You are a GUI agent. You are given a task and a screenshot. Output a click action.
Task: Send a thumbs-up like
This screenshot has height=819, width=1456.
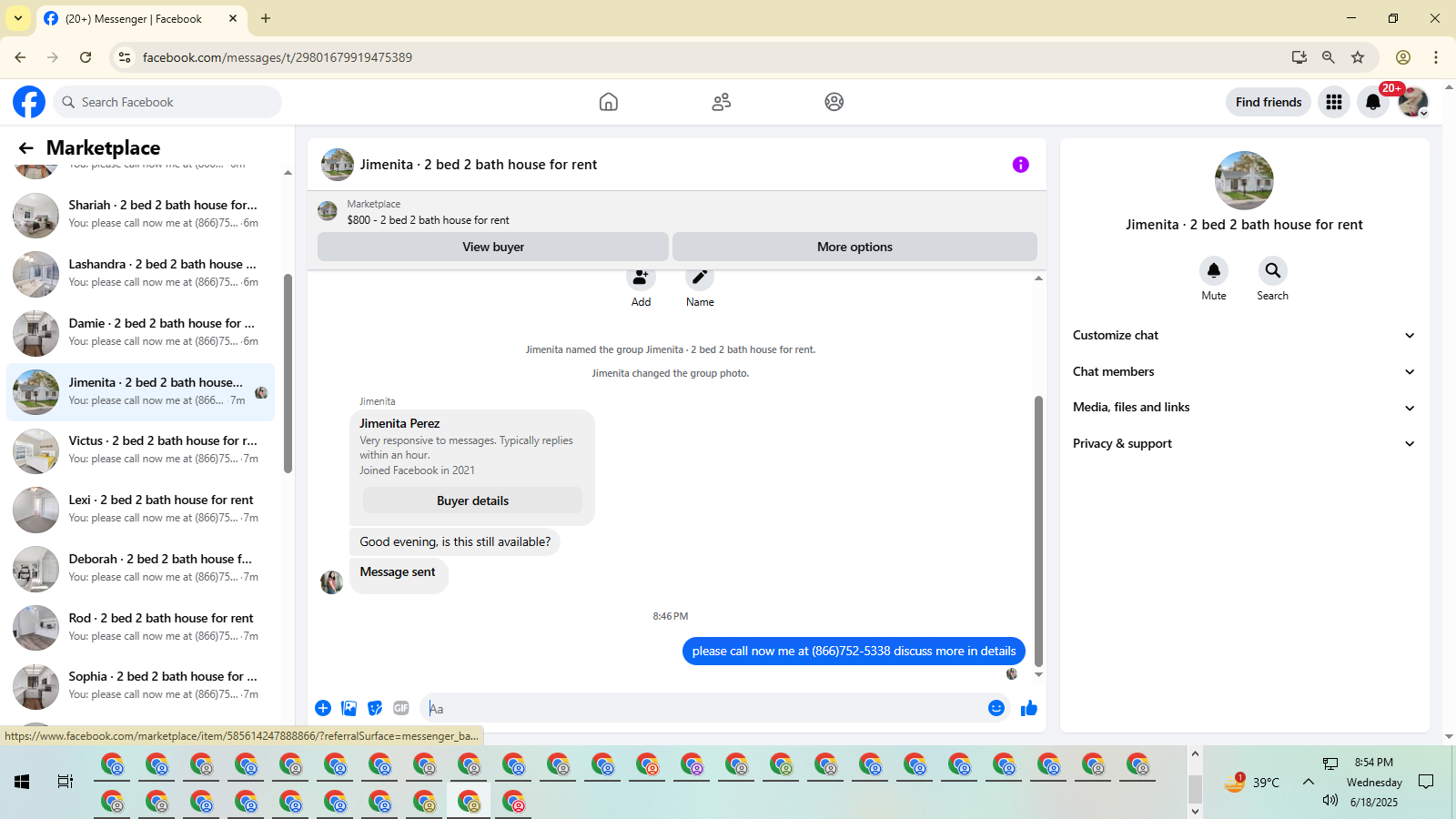[x=1029, y=708]
